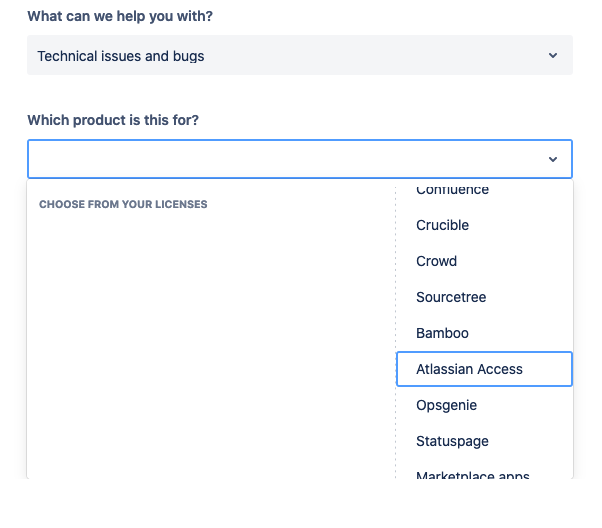The width and height of the screenshot is (602, 528).
Task: Focus the empty product search field
Action: point(280,160)
